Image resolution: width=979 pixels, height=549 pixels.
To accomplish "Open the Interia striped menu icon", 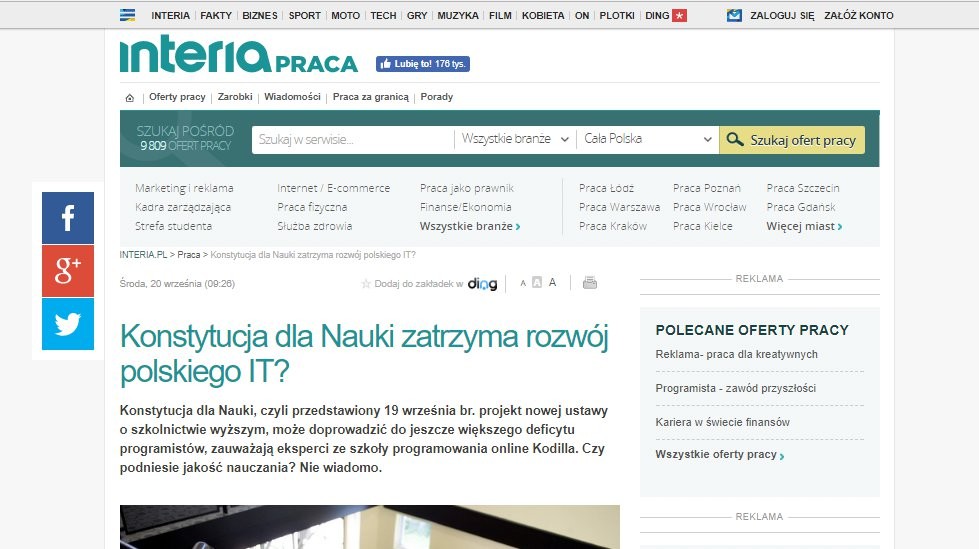I will point(127,15).
